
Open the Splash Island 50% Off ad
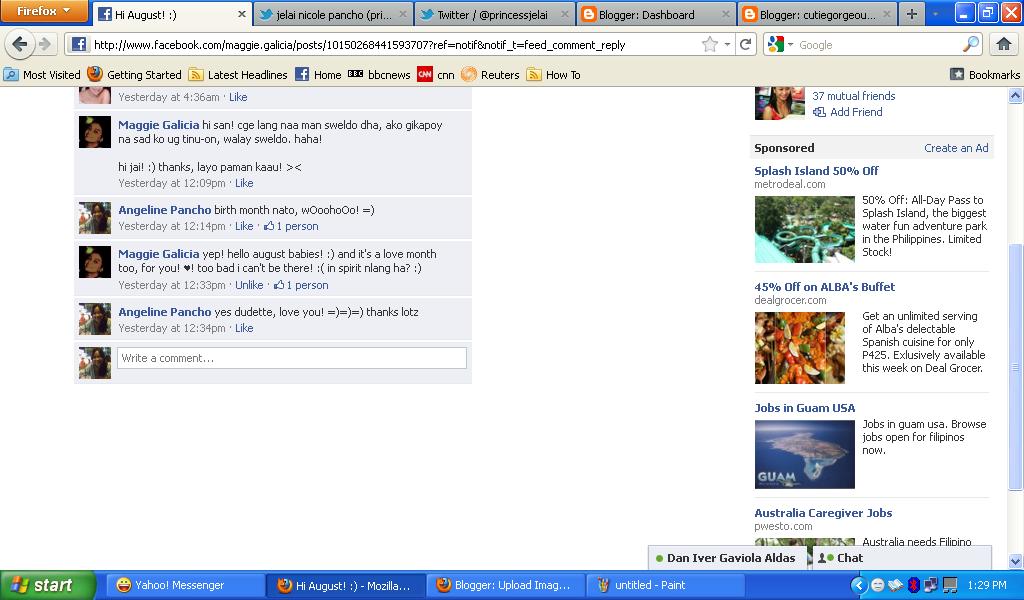point(816,170)
